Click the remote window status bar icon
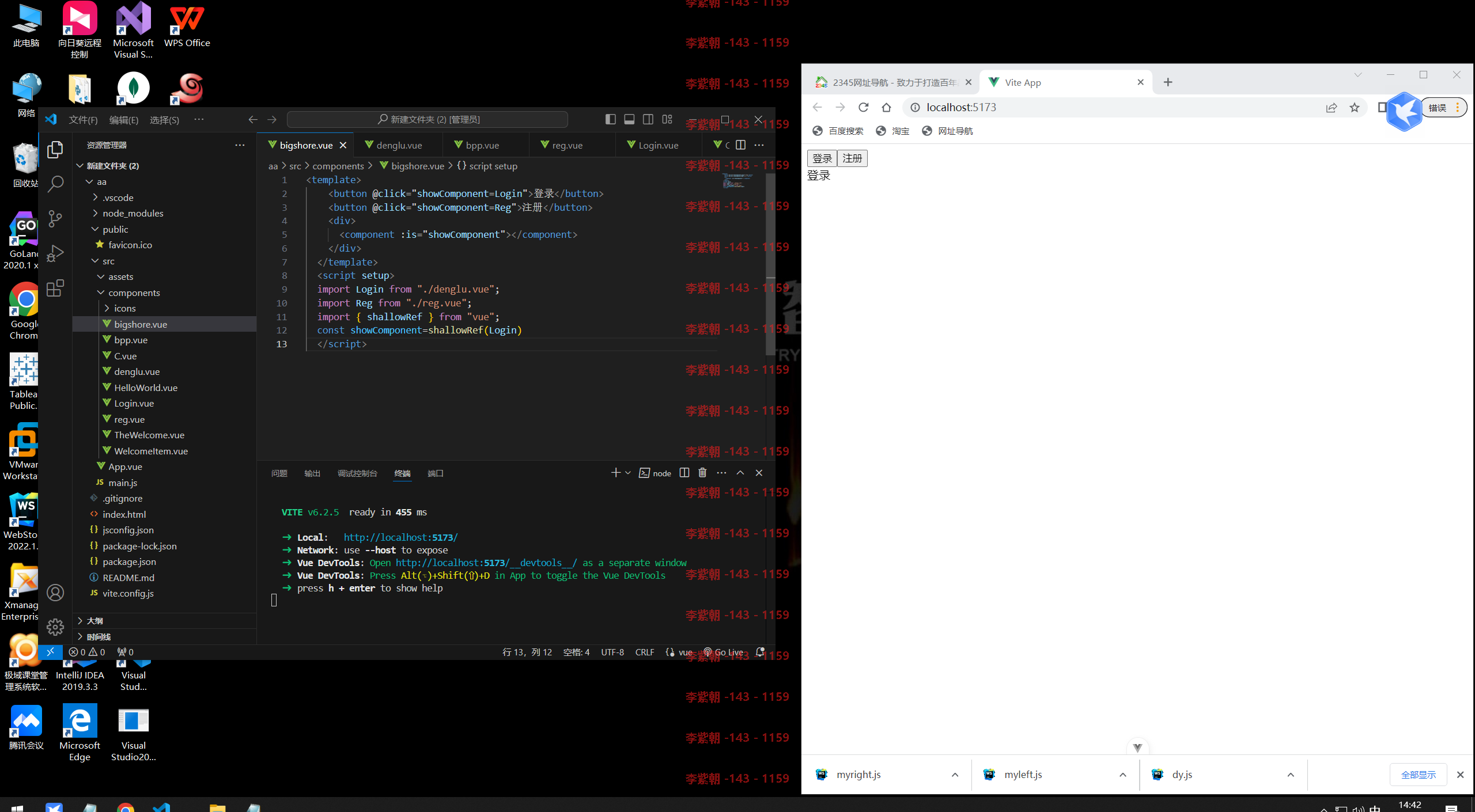 point(50,652)
